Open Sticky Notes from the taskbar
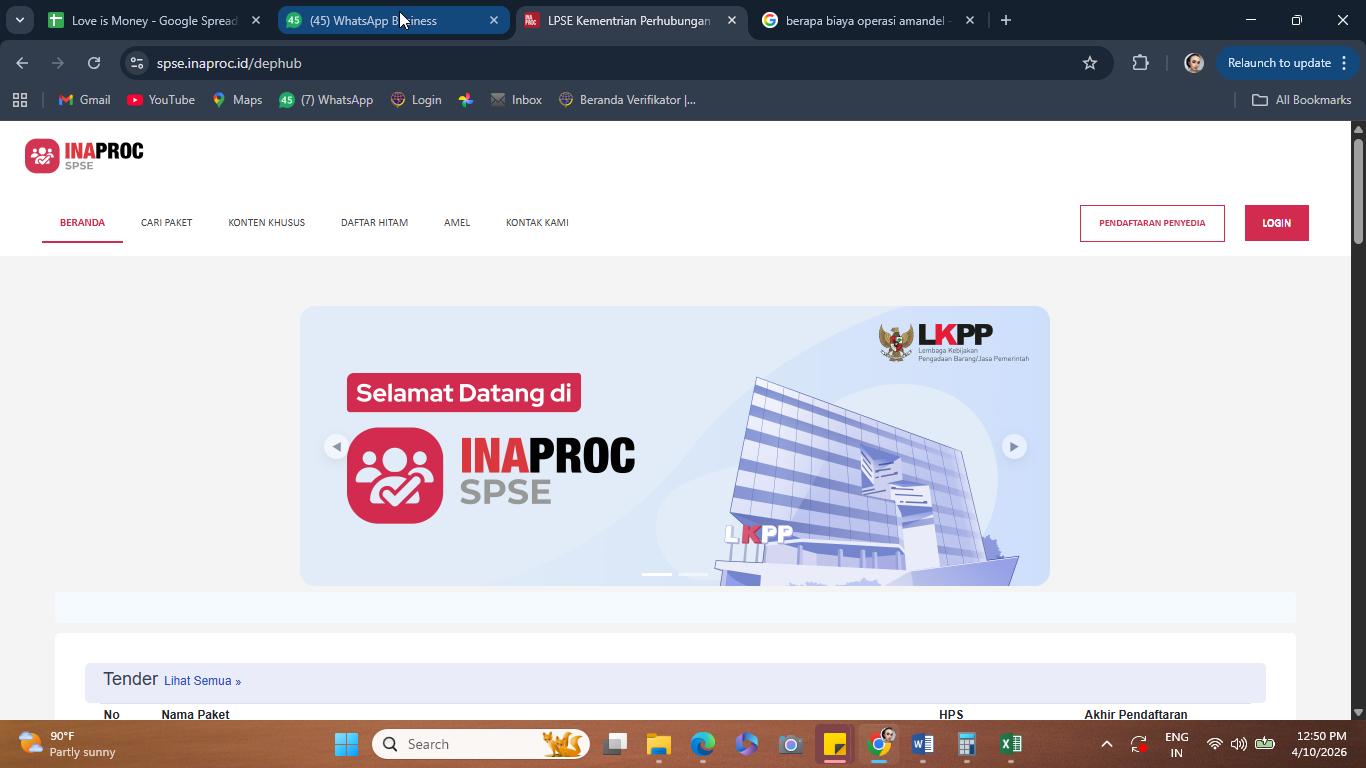 click(835, 744)
